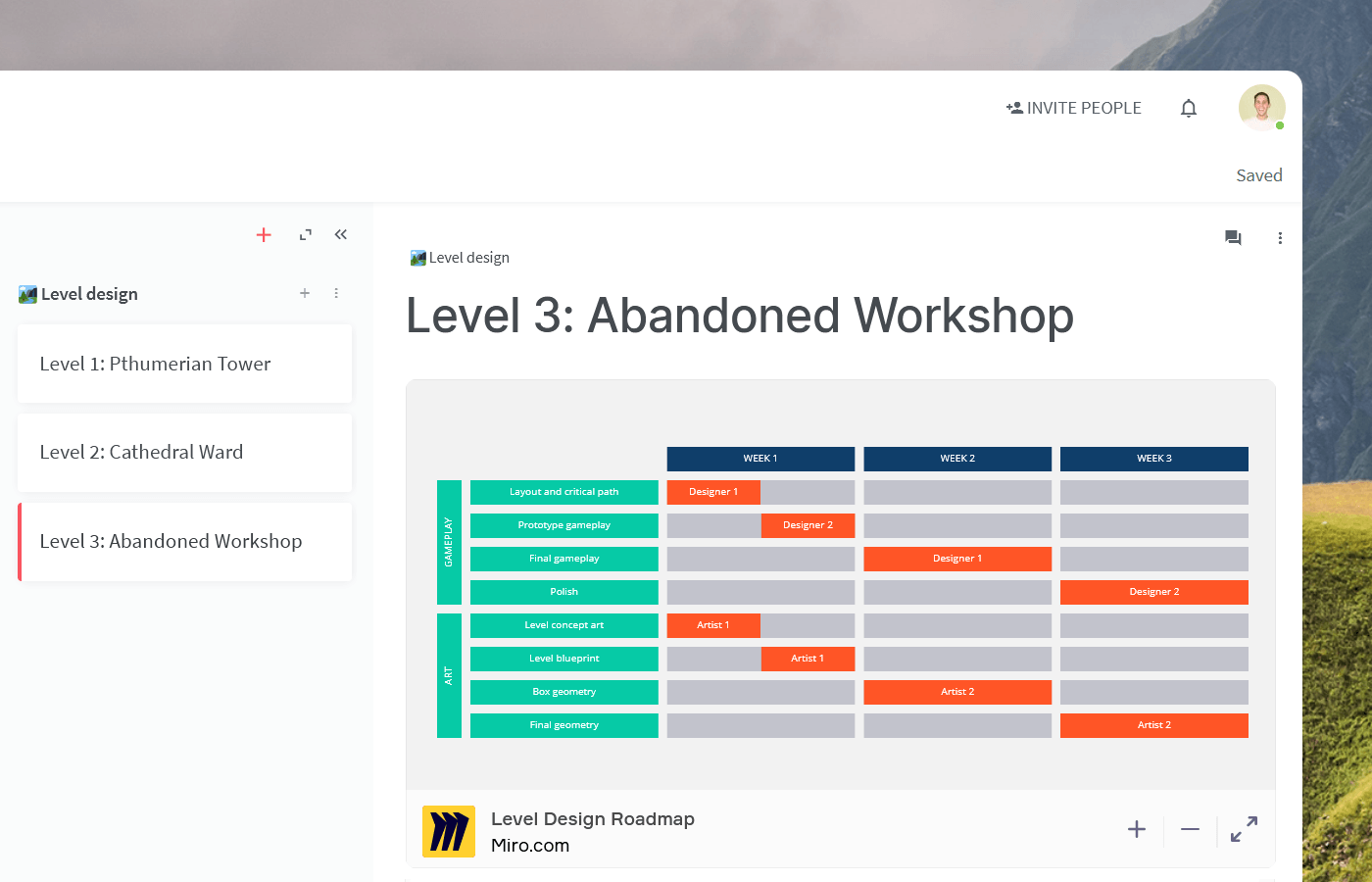Add a page to Level design collection
This screenshot has width=1372, height=882.
click(305, 293)
